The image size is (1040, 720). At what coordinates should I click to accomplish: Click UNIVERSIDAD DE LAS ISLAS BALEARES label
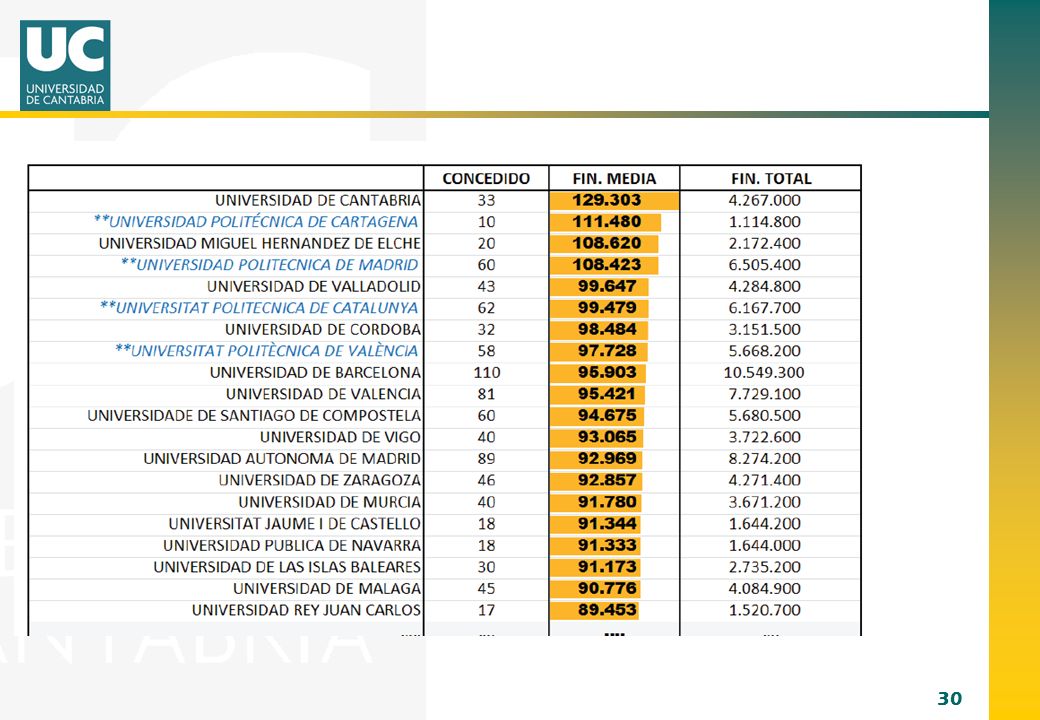coord(287,567)
